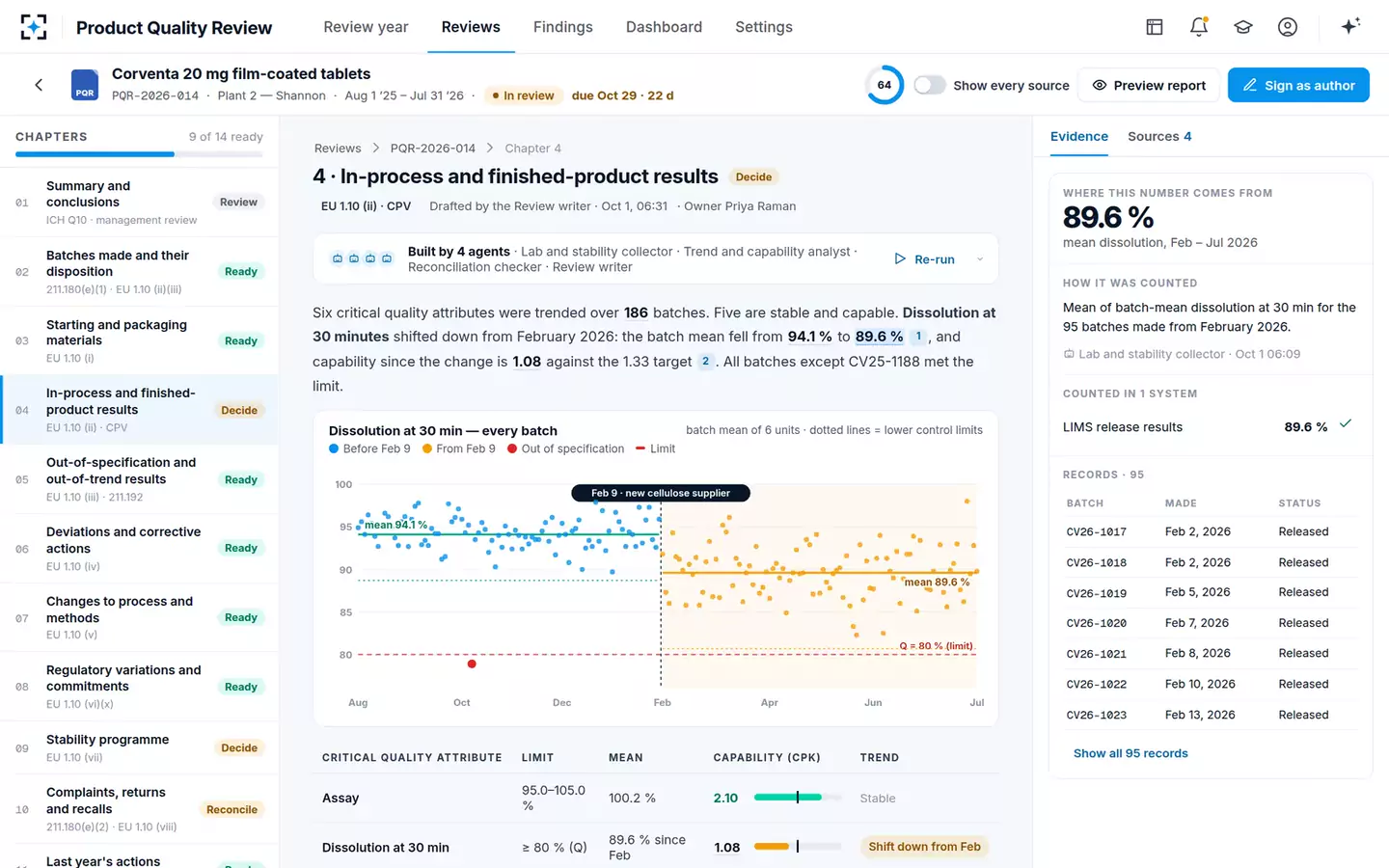Viewport: 1389px width, 868px height.
Task: Click due Oct 29 · 22 d text
Action: [622, 95]
